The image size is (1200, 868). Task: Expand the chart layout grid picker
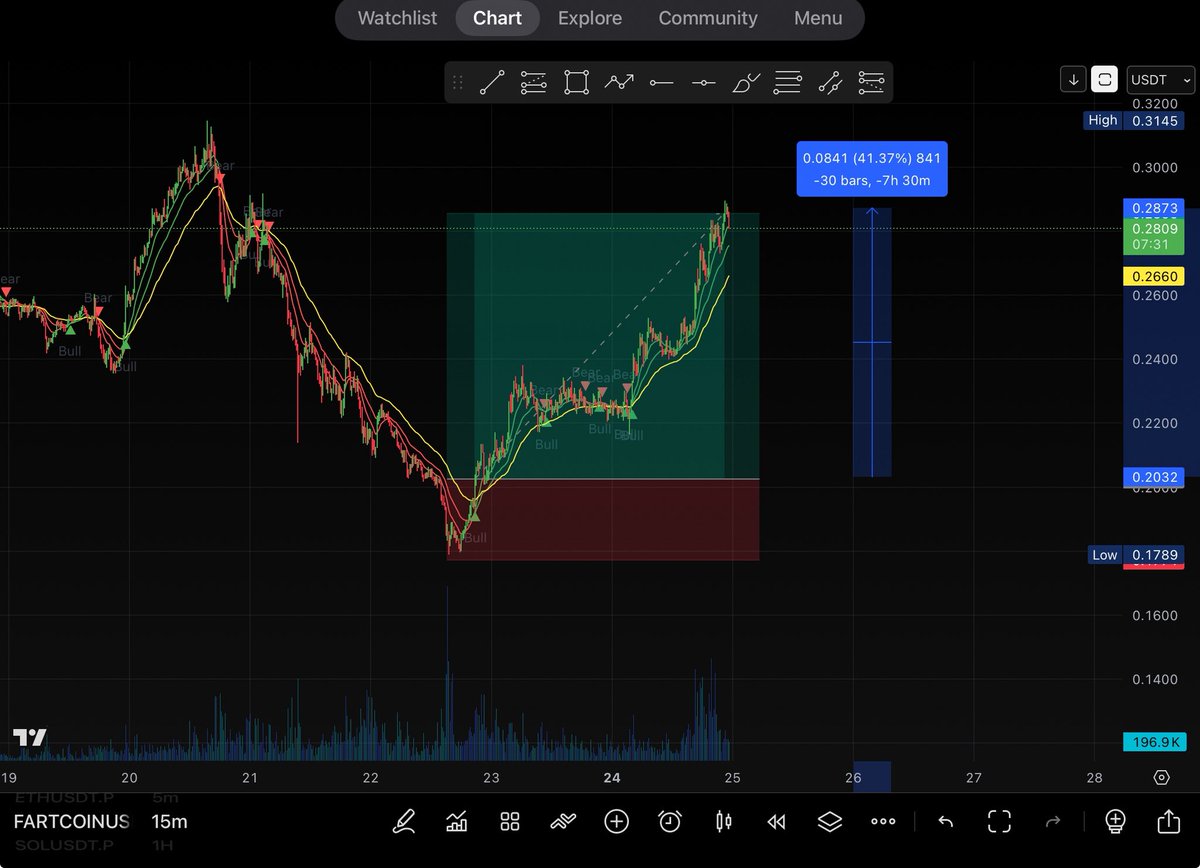tap(509, 821)
